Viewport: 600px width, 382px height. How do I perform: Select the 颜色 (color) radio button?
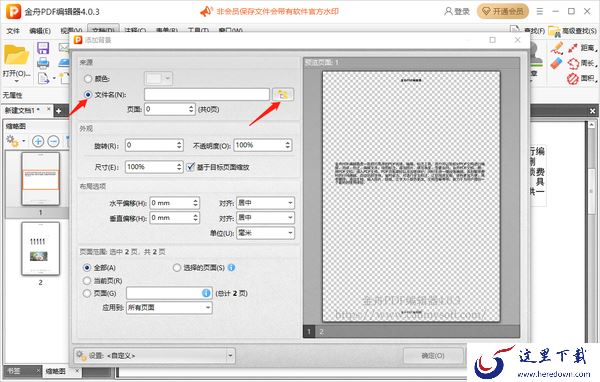pos(88,78)
